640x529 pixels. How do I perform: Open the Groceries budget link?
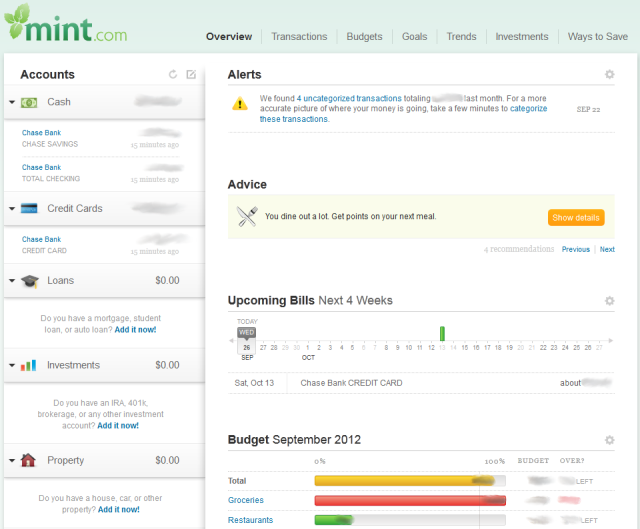click(246, 500)
